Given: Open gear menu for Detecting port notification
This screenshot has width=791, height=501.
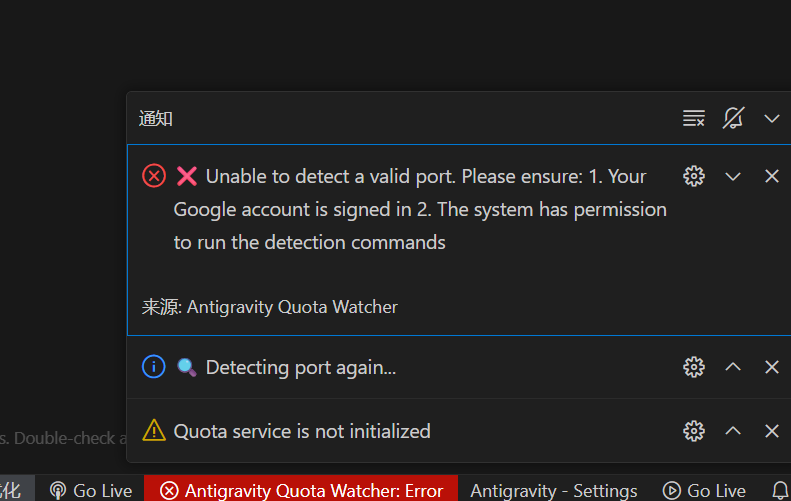Looking at the screenshot, I should click(694, 367).
